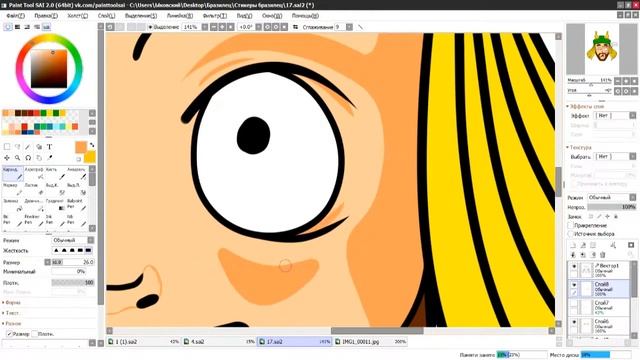640x360 pixels.
Task: Open the Холст menu
Action: click(x=78, y=16)
